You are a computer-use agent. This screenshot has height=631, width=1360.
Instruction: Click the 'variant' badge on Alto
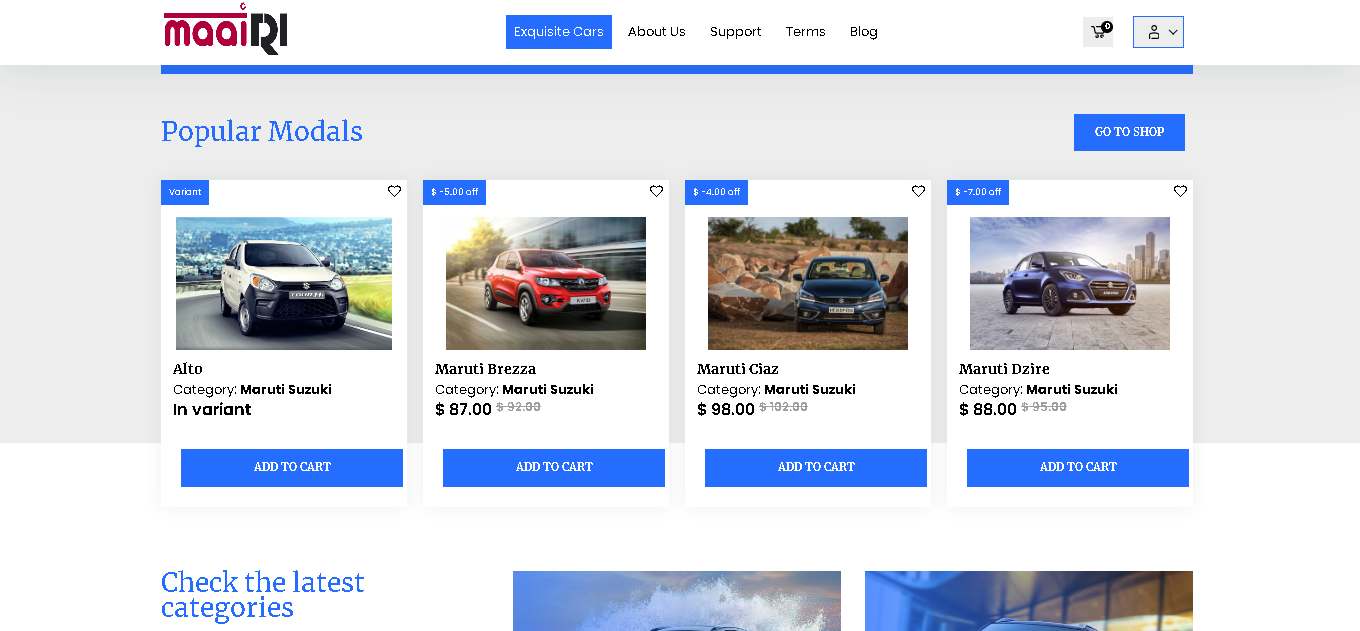click(x=185, y=192)
